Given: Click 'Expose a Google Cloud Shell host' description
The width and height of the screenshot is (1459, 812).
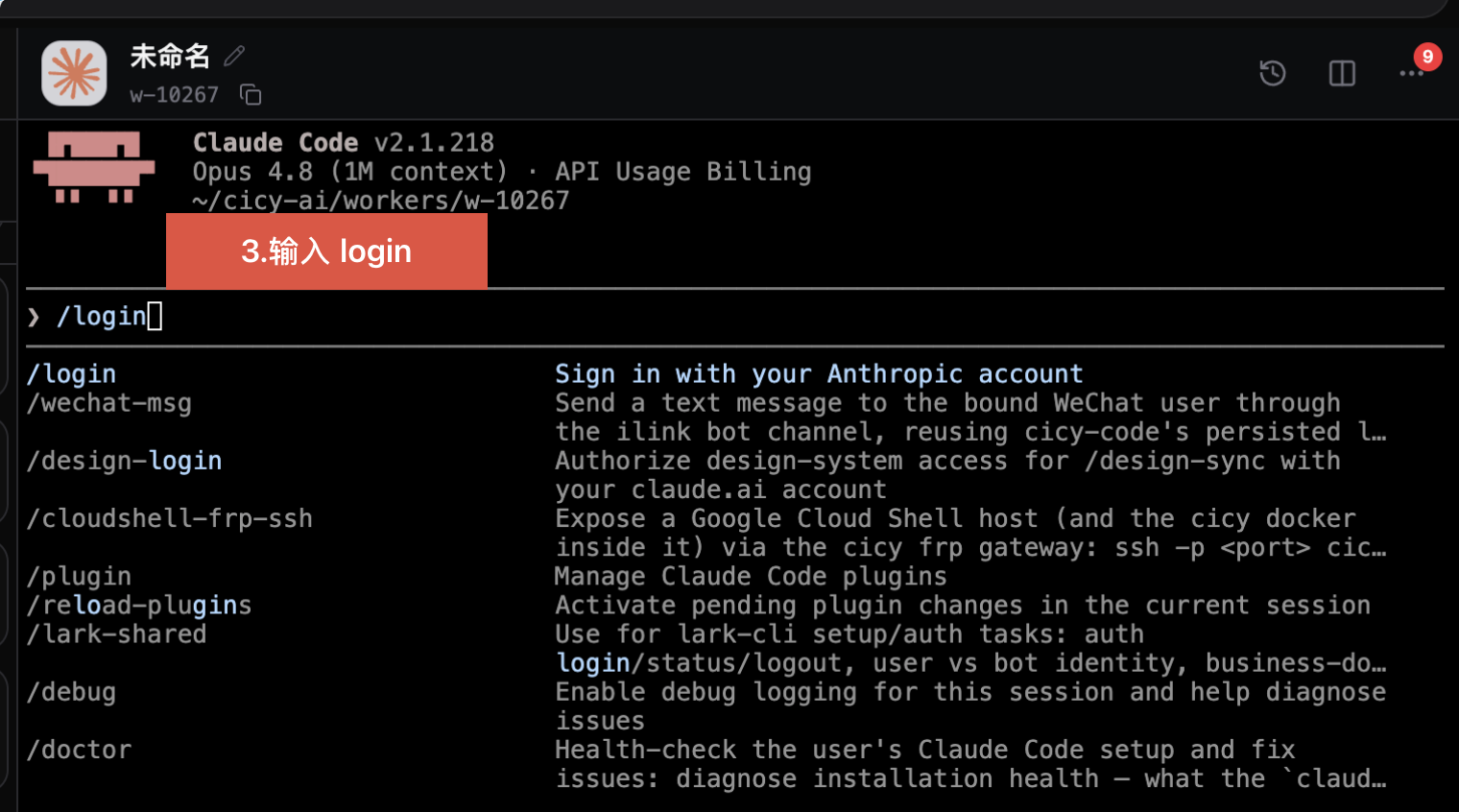Looking at the screenshot, I should (x=970, y=533).
